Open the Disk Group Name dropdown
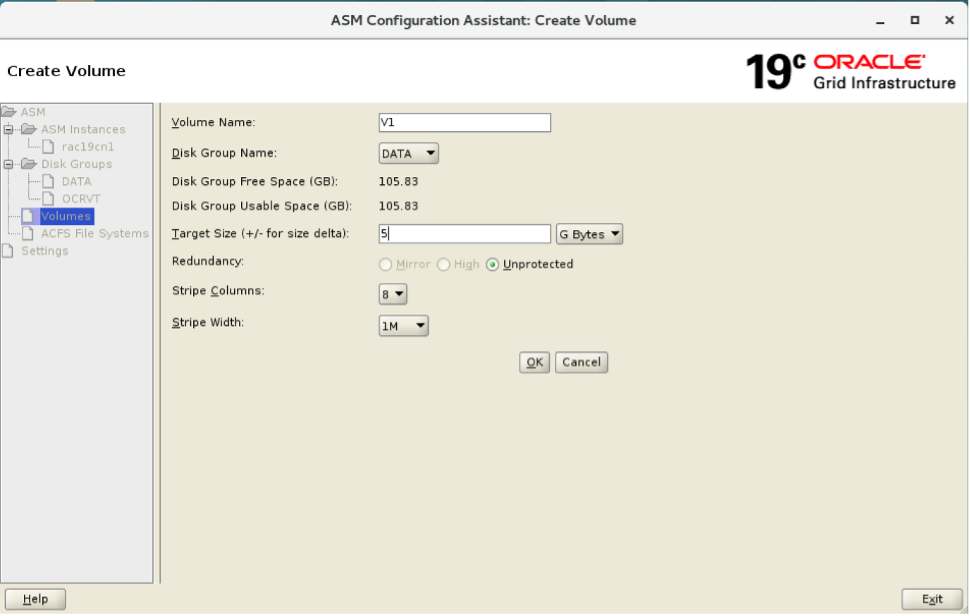Viewport: 970px width, 616px height. 408,153
